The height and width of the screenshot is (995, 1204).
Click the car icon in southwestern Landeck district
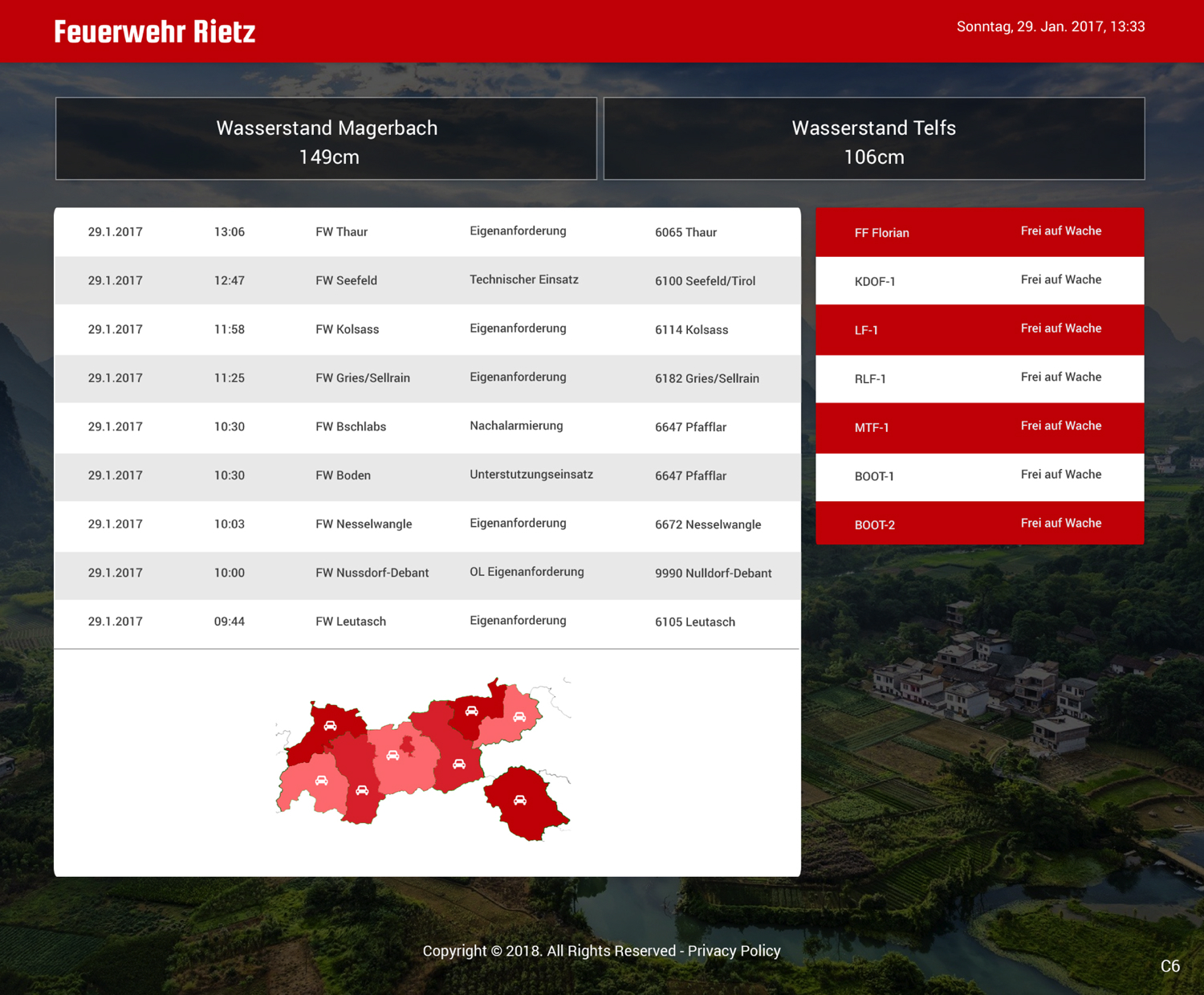(x=321, y=781)
